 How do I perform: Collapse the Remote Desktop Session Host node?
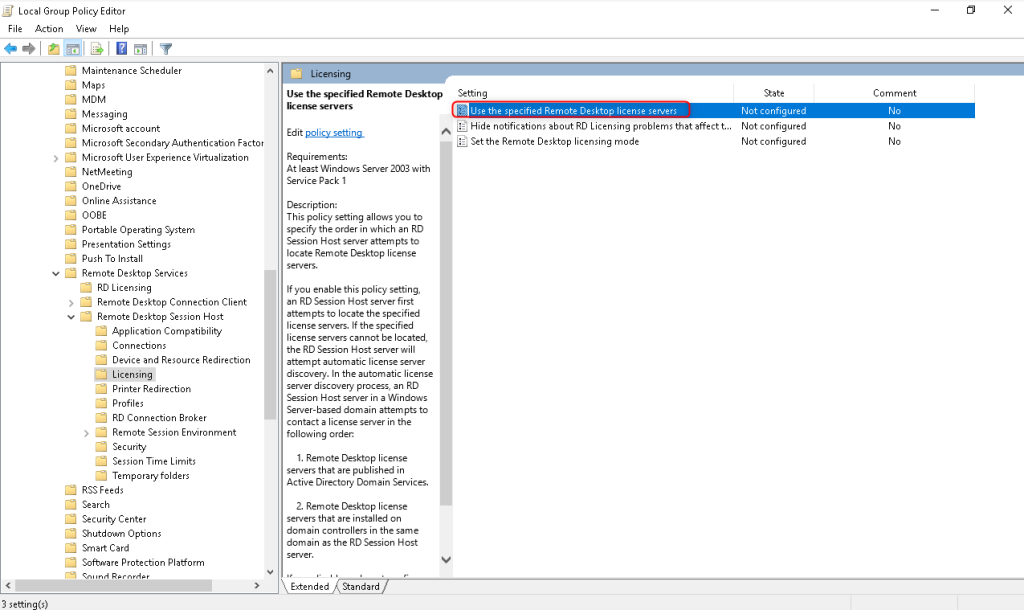[71, 317]
